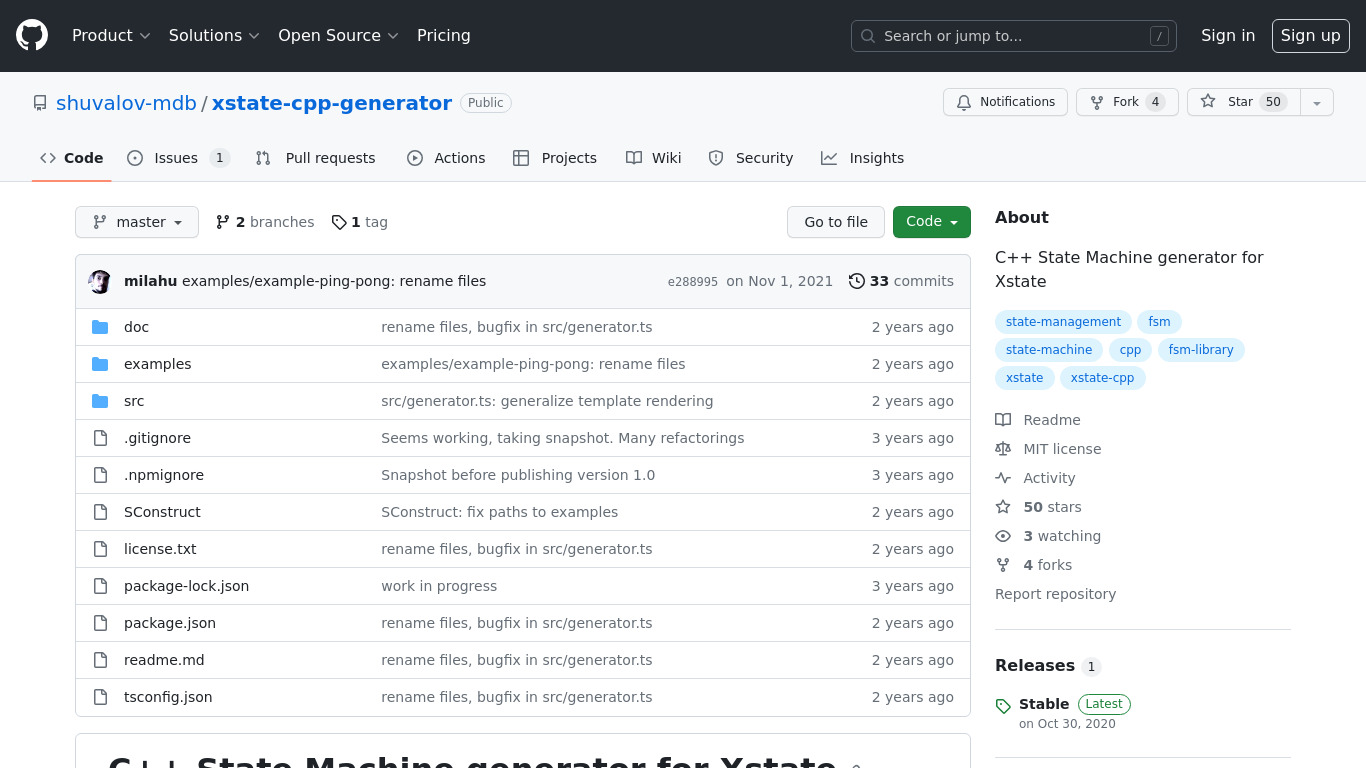Image resolution: width=1366 pixels, height=768 pixels.
Task: Focus the Search or jump to field
Action: click(x=1014, y=36)
